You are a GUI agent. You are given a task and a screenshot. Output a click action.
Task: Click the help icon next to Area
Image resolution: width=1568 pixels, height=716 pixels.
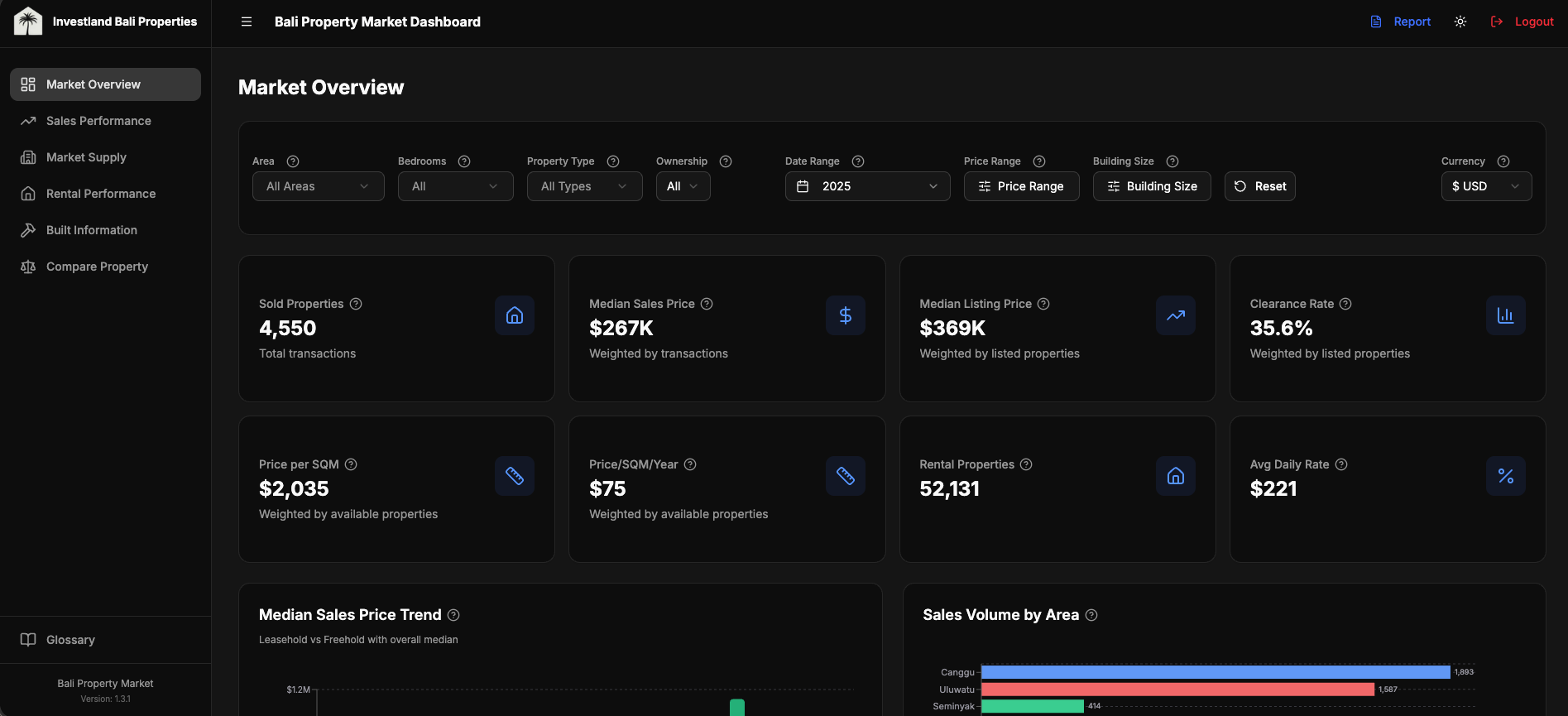coord(293,161)
